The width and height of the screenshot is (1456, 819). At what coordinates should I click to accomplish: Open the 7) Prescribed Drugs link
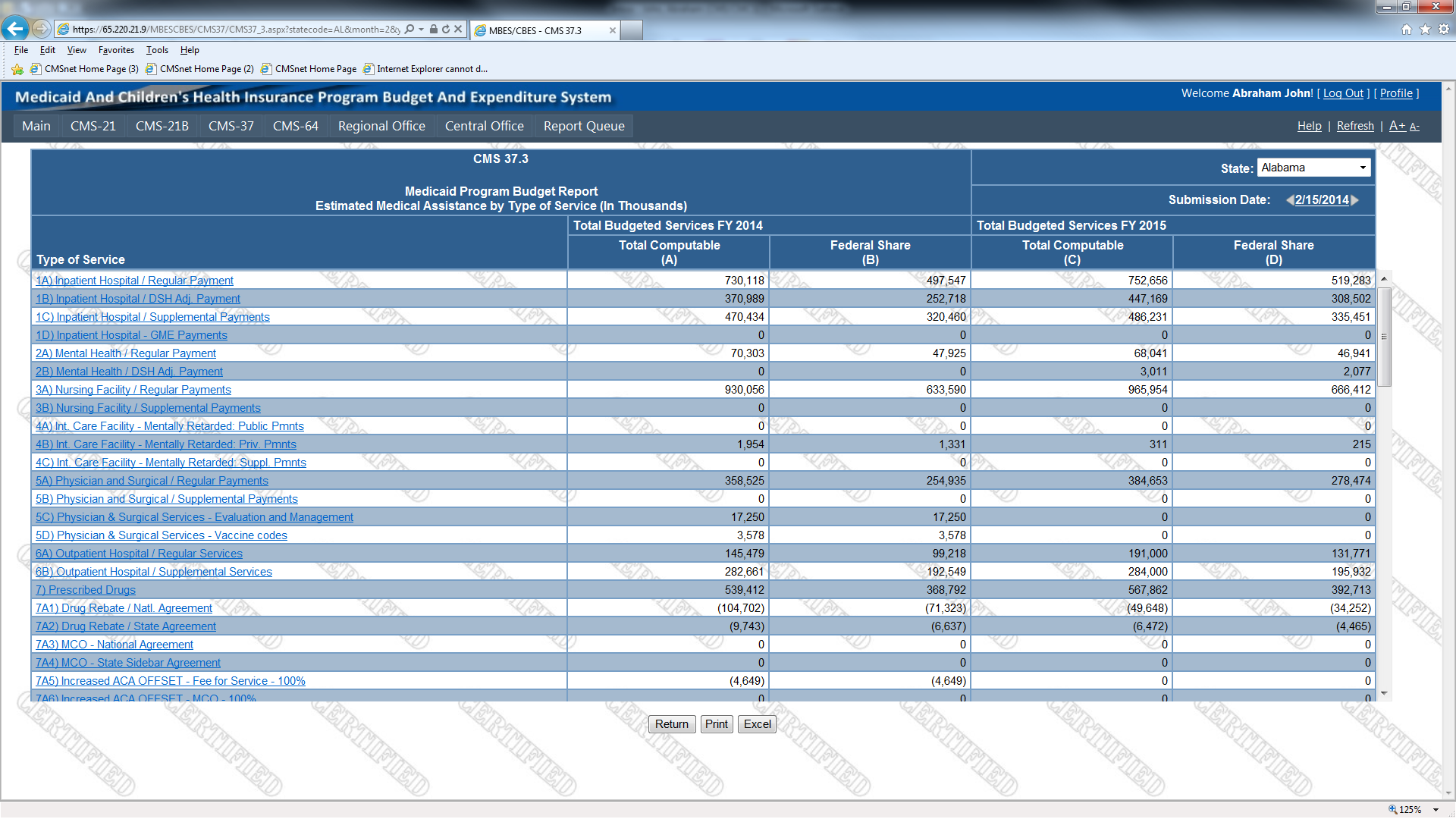pos(86,590)
